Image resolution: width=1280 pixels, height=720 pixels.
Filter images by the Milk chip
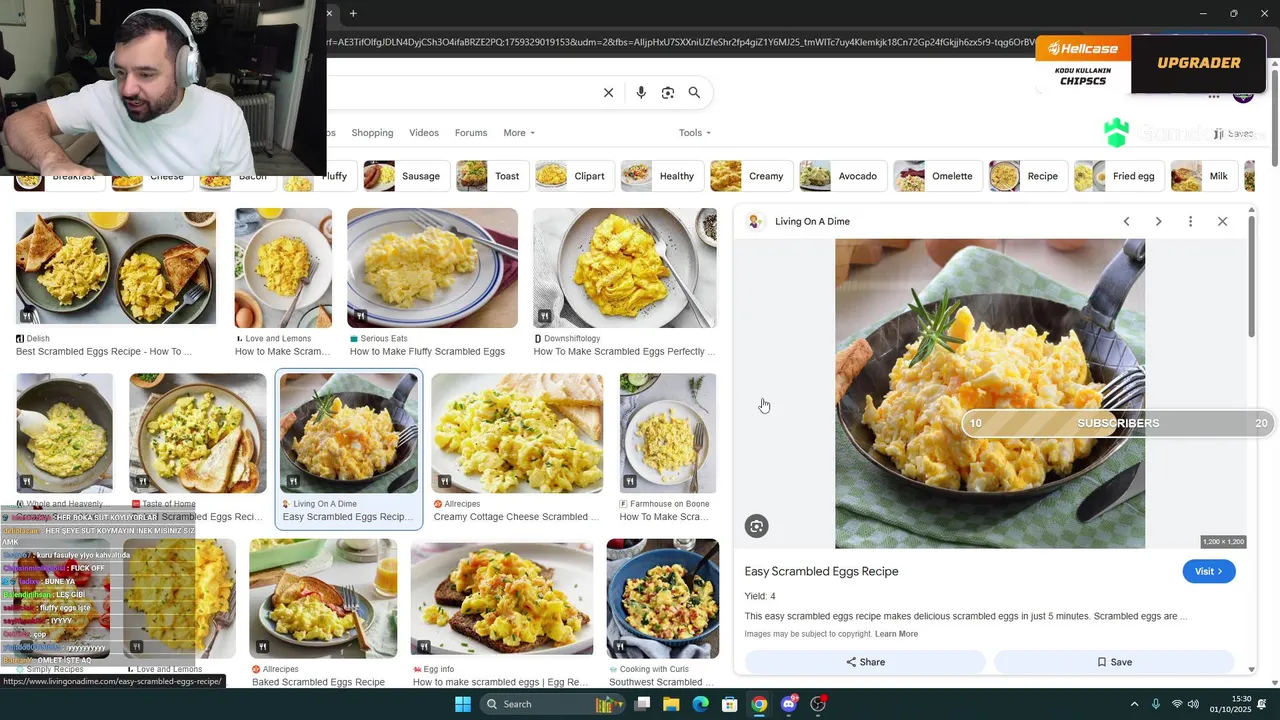(x=1203, y=176)
